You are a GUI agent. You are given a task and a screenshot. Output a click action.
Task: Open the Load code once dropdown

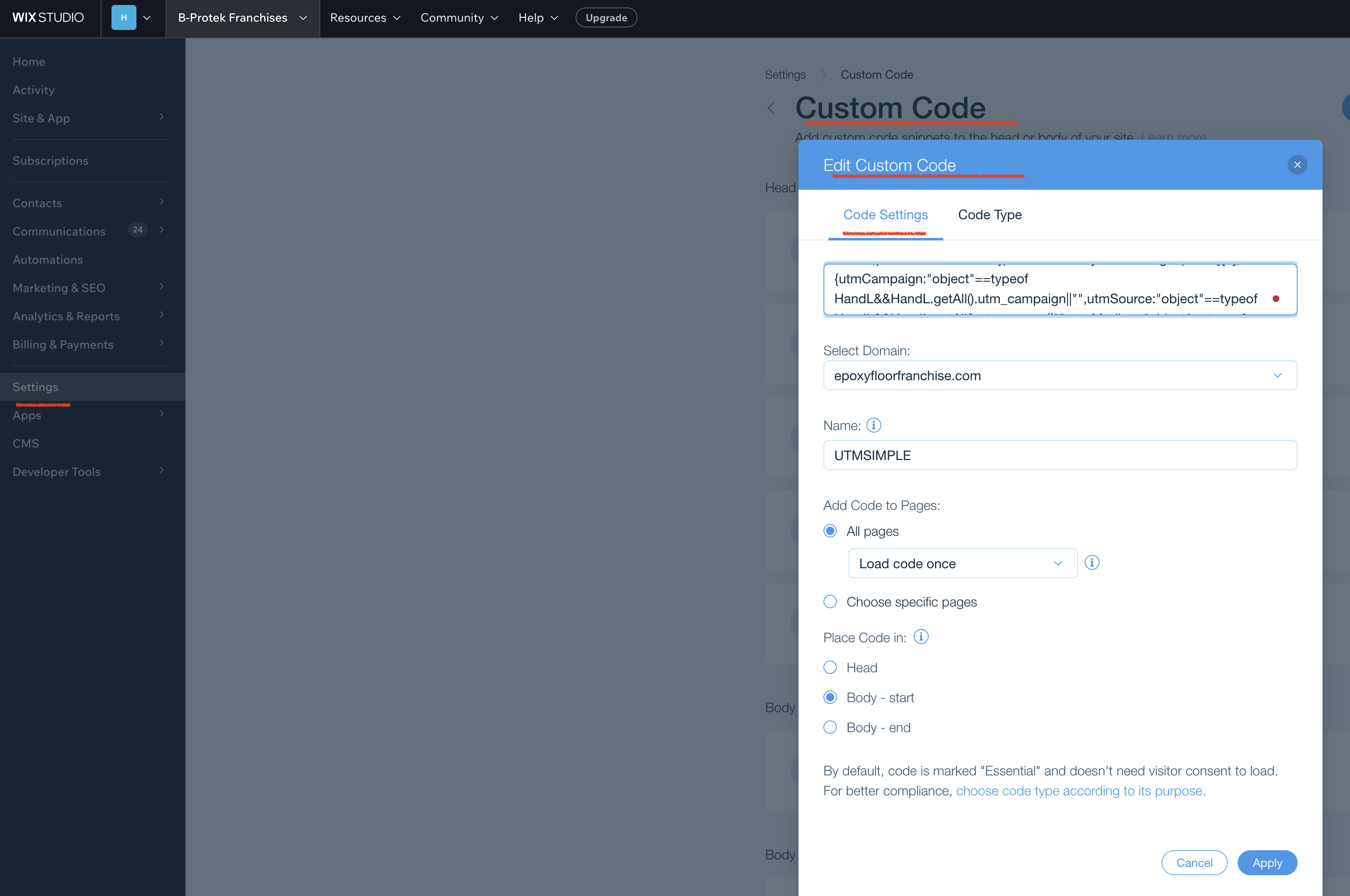963,563
